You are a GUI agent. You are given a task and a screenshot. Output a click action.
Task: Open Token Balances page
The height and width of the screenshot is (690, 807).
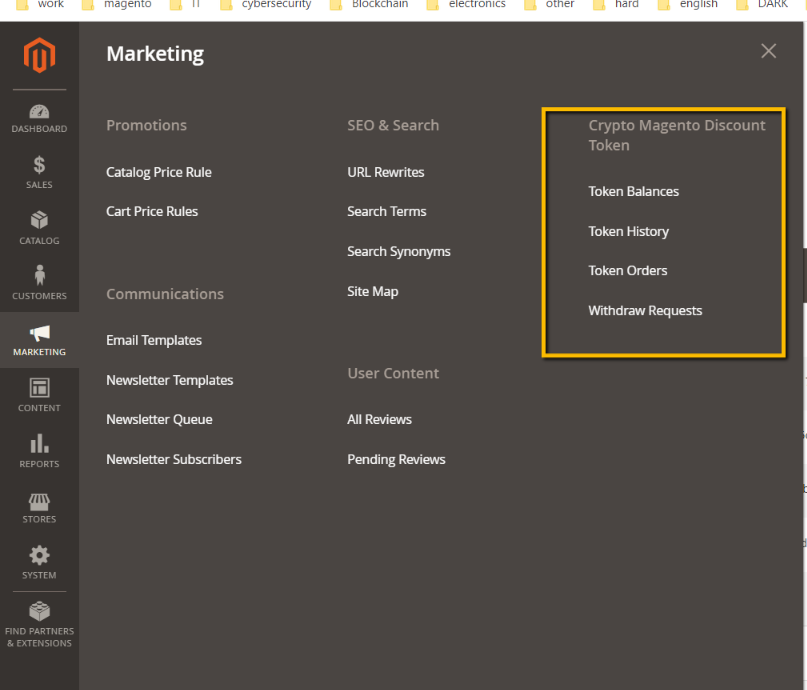pyautogui.click(x=633, y=191)
